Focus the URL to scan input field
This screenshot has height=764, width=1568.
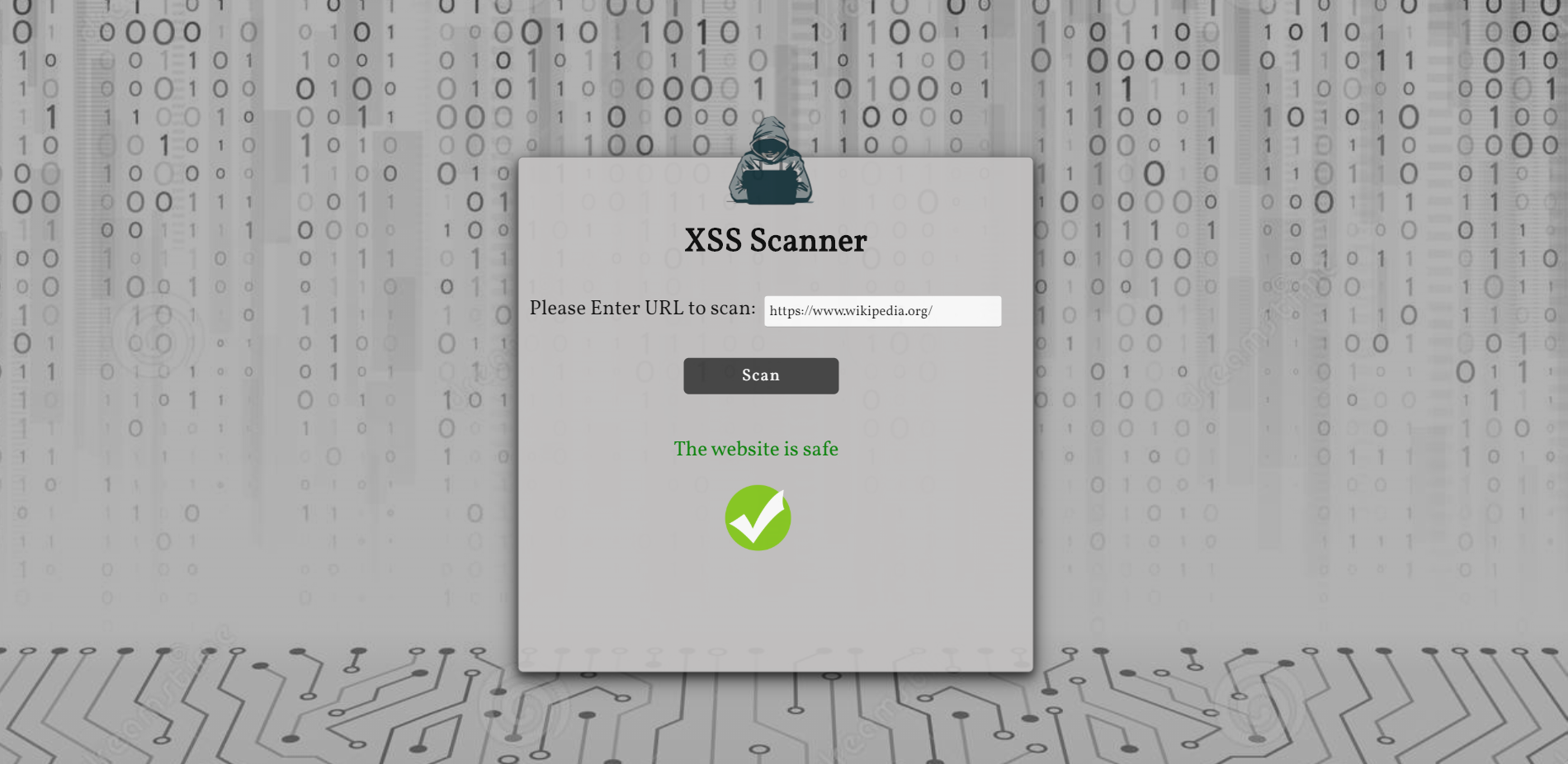coord(882,311)
